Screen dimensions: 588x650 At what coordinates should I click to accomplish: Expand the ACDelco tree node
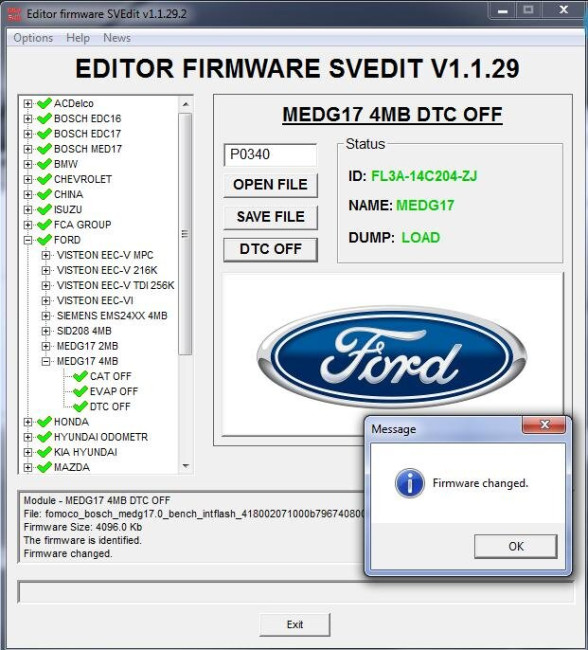click(x=28, y=103)
